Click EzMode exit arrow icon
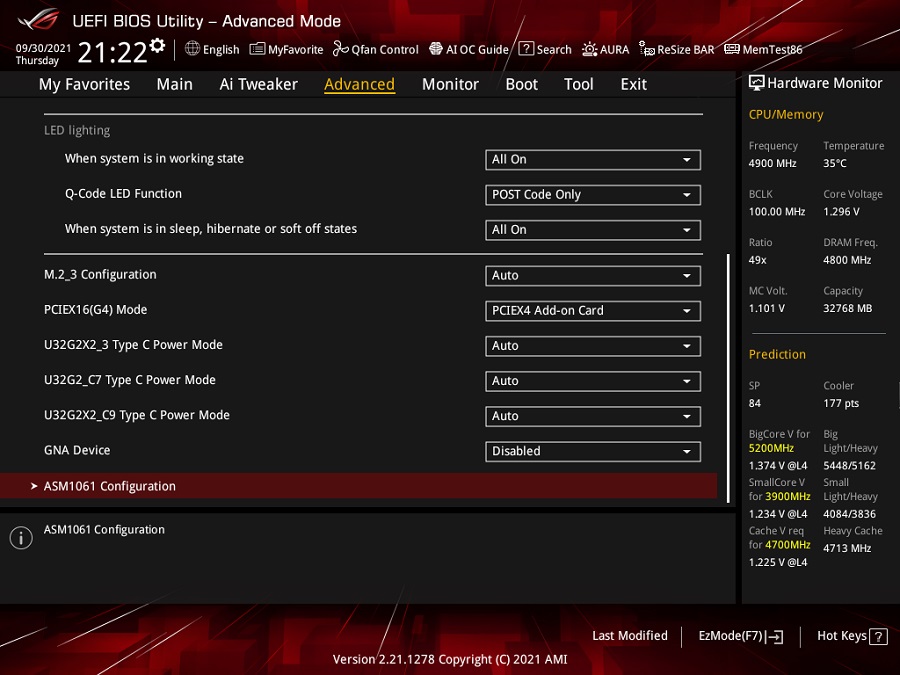 click(774, 636)
